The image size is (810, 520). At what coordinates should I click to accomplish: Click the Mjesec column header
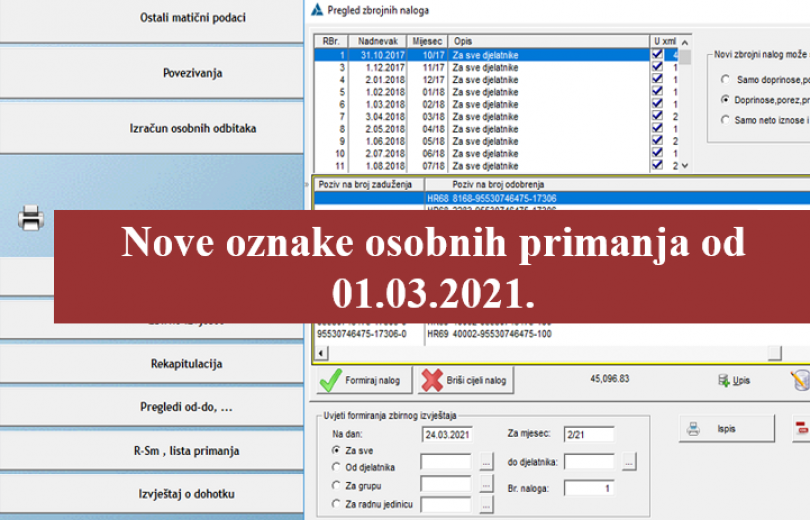tap(428, 41)
